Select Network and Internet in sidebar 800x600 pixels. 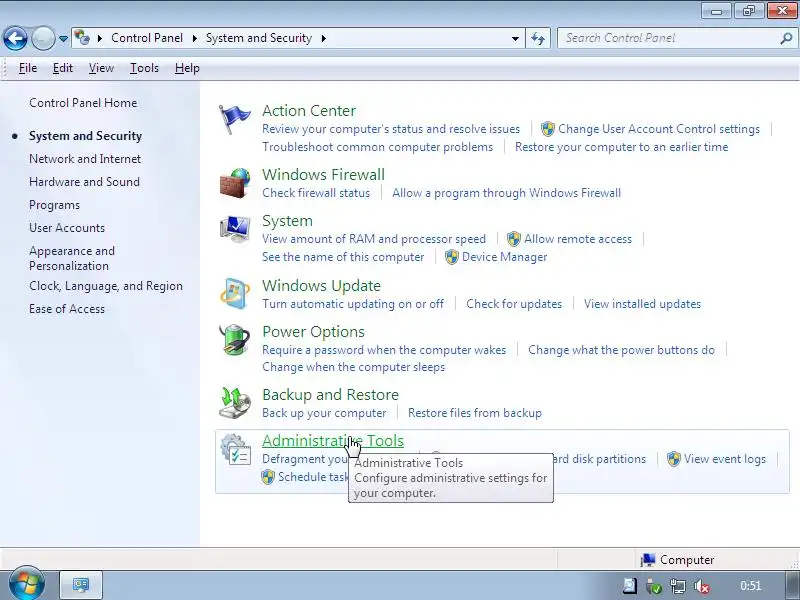click(x=85, y=159)
